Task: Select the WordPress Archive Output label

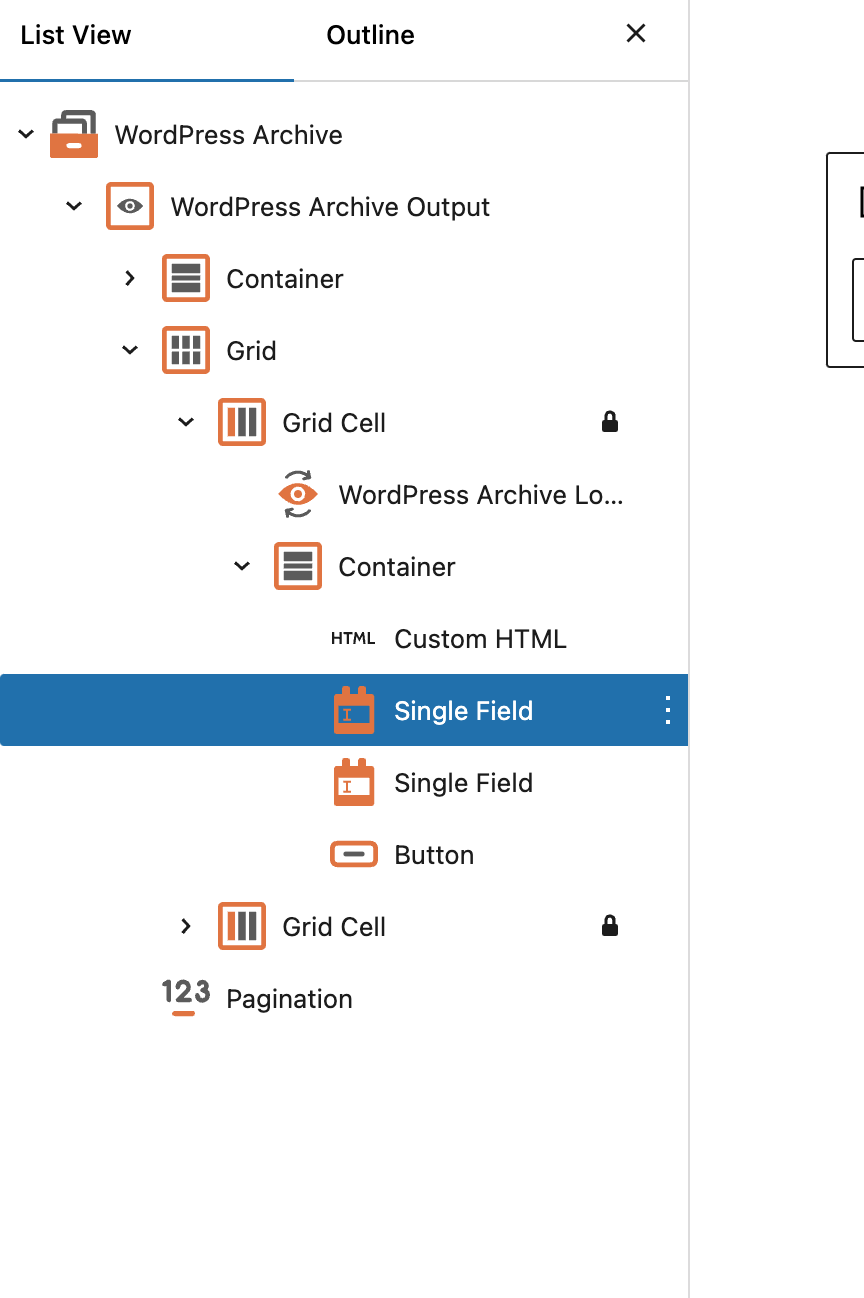Action: (x=331, y=207)
